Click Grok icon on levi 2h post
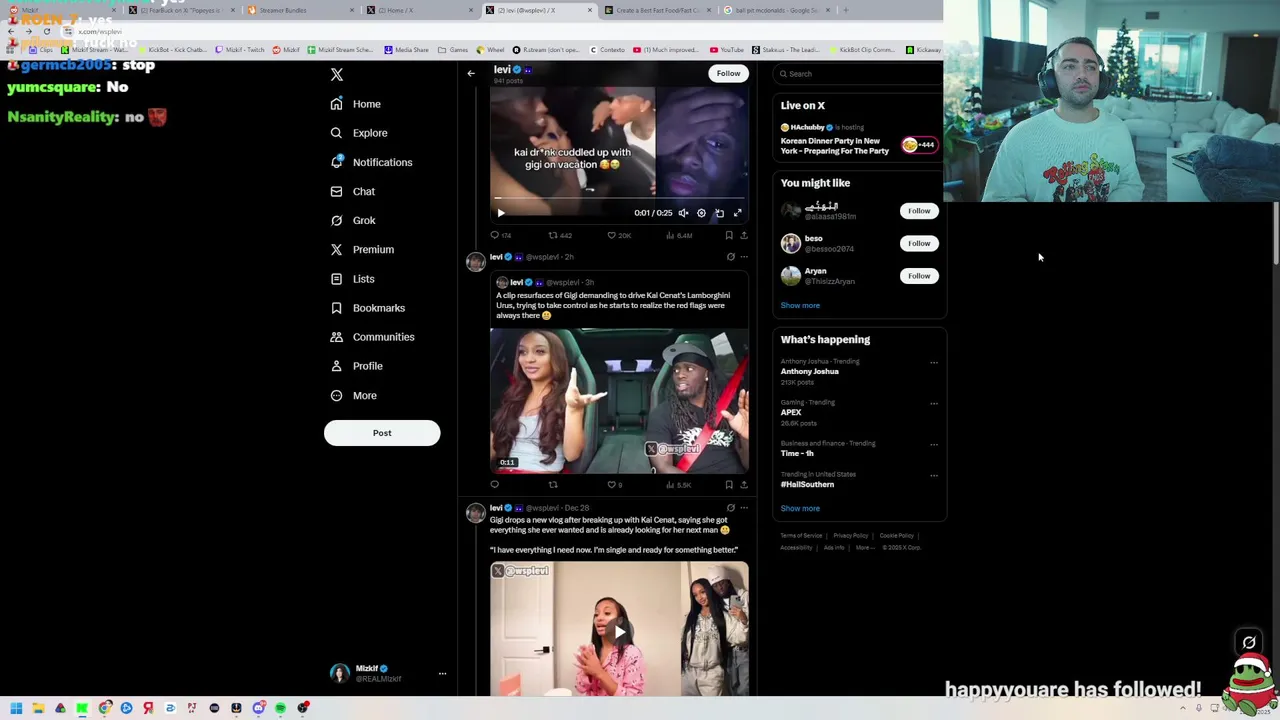The height and width of the screenshot is (720, 1280). tap(730, 257)
